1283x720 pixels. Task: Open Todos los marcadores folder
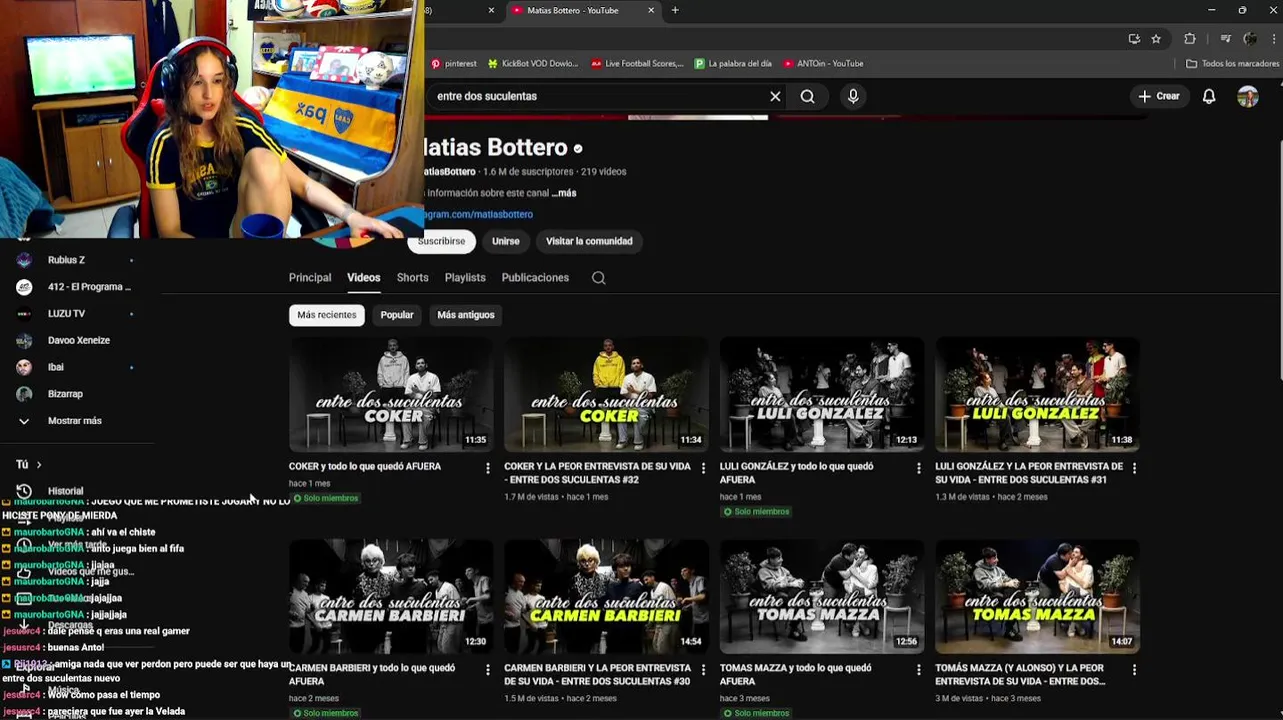[1232, 63]
